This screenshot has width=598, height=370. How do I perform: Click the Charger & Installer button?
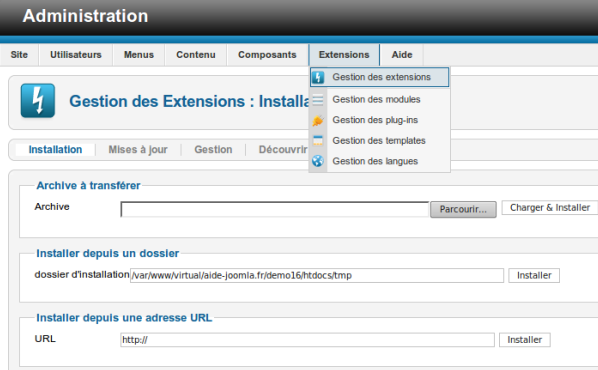click(550, 208)
